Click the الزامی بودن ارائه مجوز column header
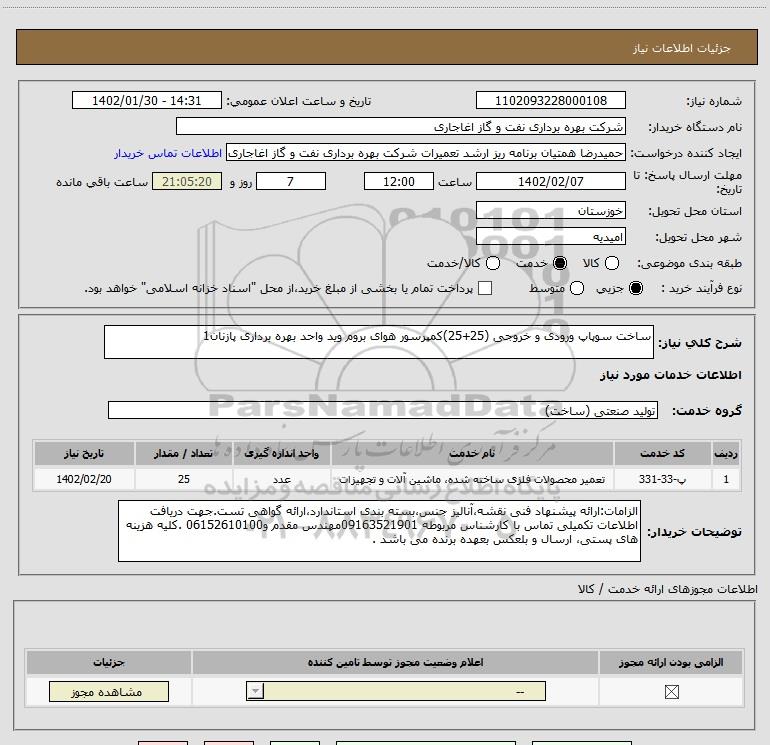770x745 pixels. tap(671, 662)
